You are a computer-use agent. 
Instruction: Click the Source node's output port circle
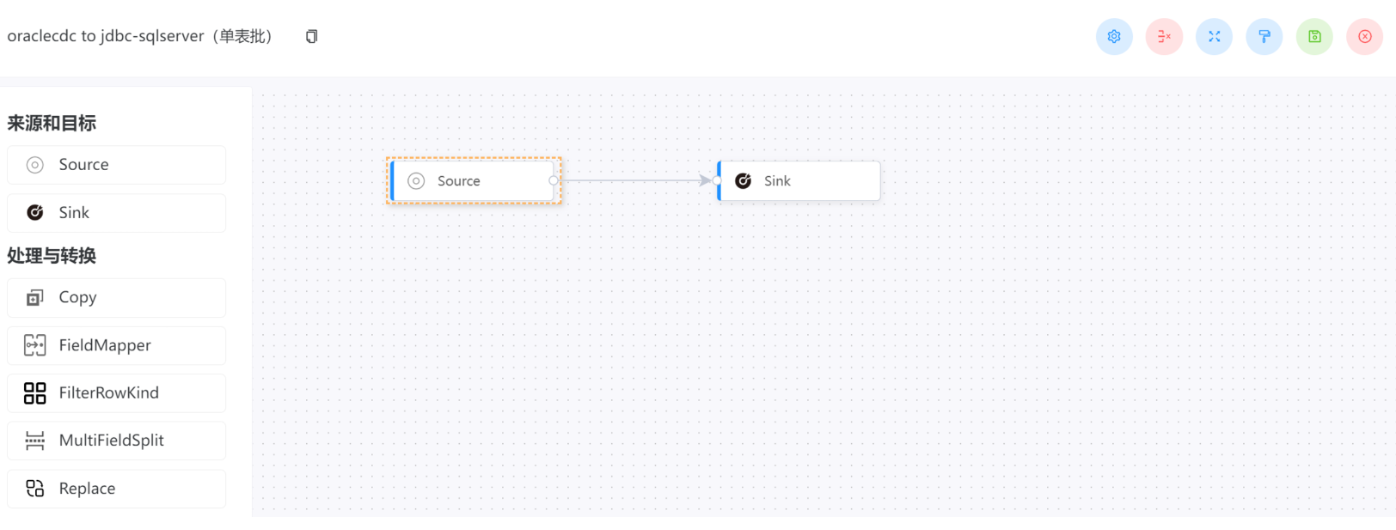click(x=553, y=181)
